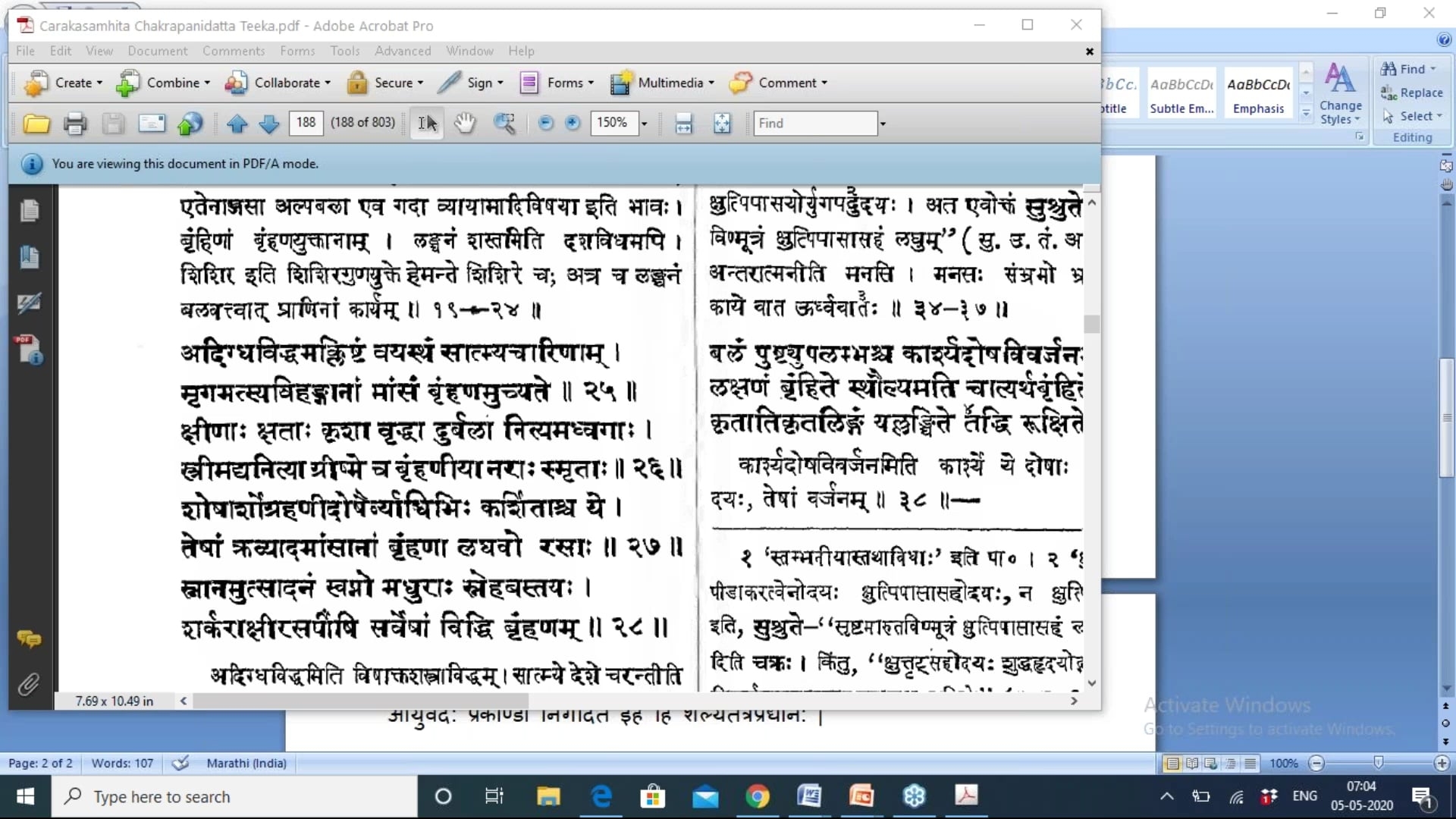Open the Advanced menu

[x=403, y=51]
